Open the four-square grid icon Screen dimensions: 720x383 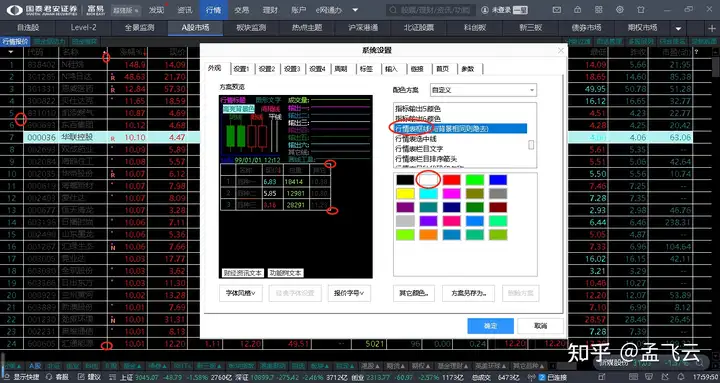(598, 10)
